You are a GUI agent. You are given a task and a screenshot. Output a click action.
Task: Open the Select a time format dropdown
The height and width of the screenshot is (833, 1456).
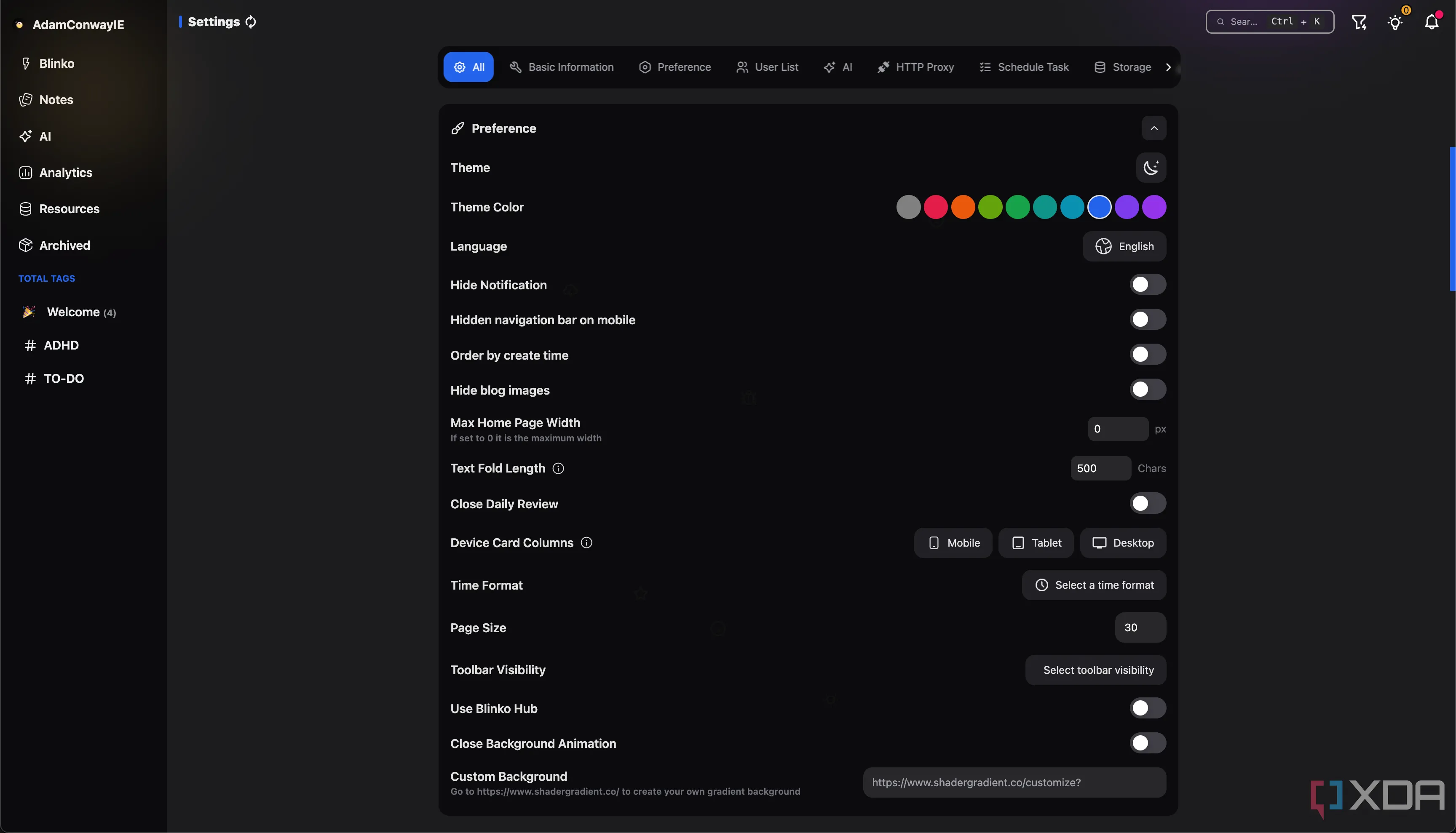pos(1094,585)
